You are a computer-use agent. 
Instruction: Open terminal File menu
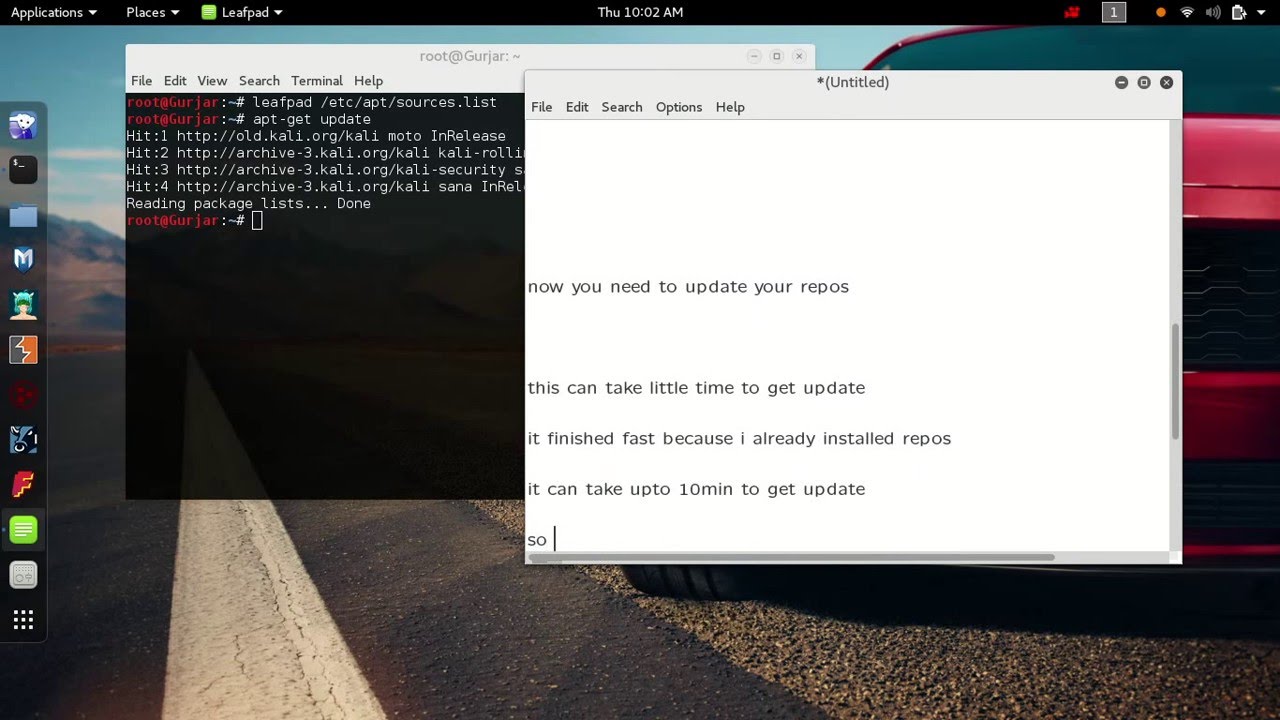(141, 81)
